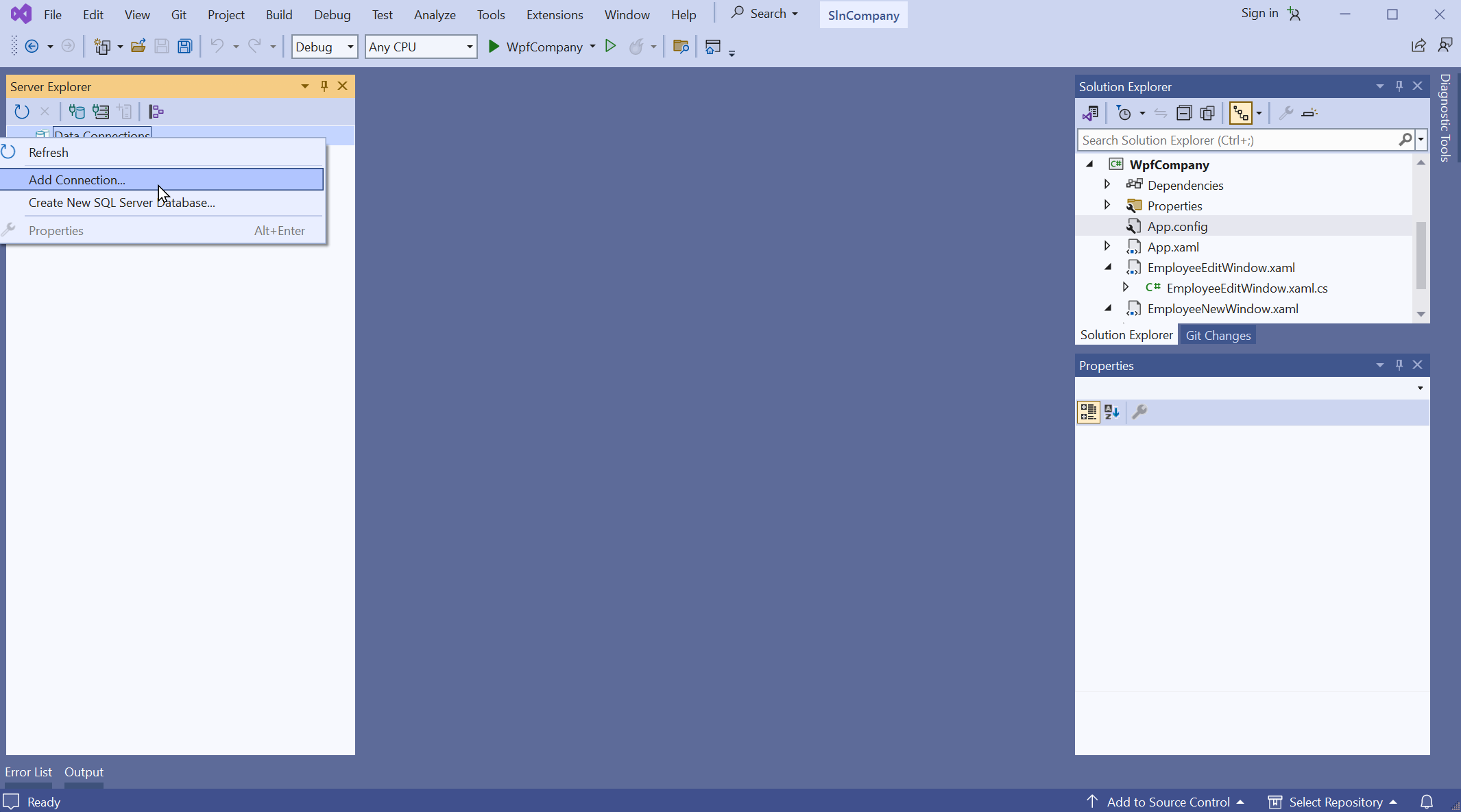
Task: Click the Open File folder icon
Action: 138,47
